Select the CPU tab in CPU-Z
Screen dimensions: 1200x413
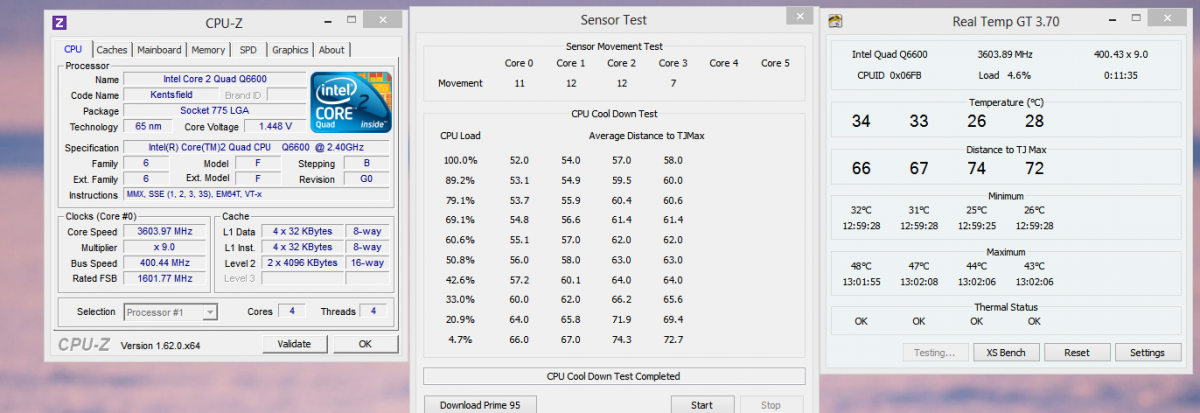[x=74, y=49]
